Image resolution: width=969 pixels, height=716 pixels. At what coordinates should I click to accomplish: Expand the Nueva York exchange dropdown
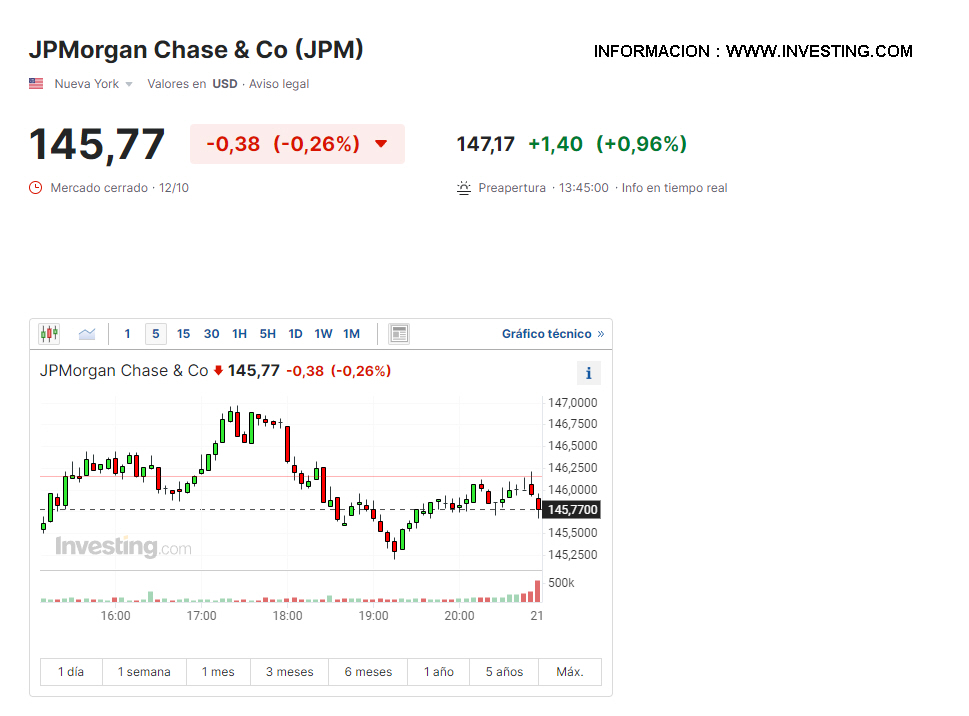(93, 84)
